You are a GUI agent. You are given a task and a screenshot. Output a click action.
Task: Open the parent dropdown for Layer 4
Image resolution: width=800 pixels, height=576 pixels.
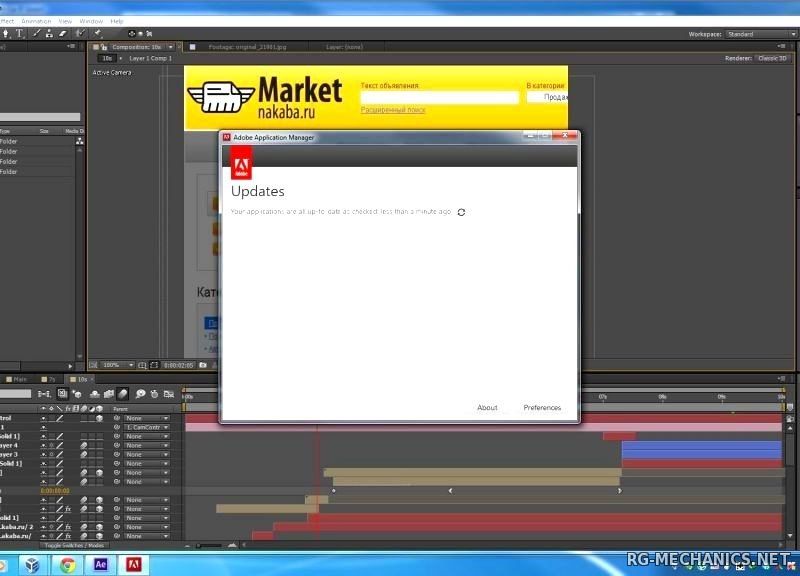coord(146,445)
